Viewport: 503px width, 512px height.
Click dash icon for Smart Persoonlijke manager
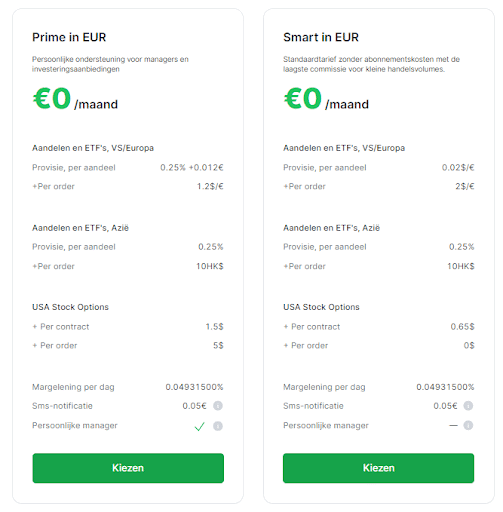(x=453, y=426)
